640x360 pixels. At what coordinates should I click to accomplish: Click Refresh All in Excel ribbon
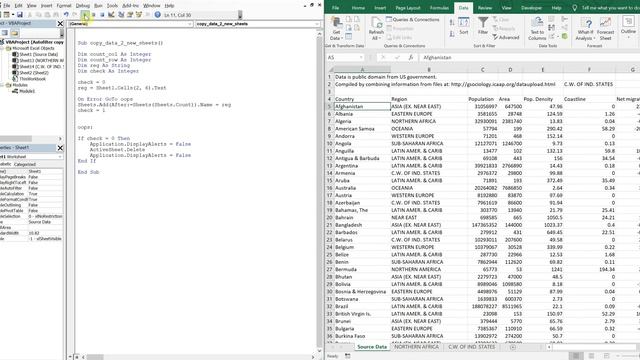pyautogui.click(x=376, y=29)
